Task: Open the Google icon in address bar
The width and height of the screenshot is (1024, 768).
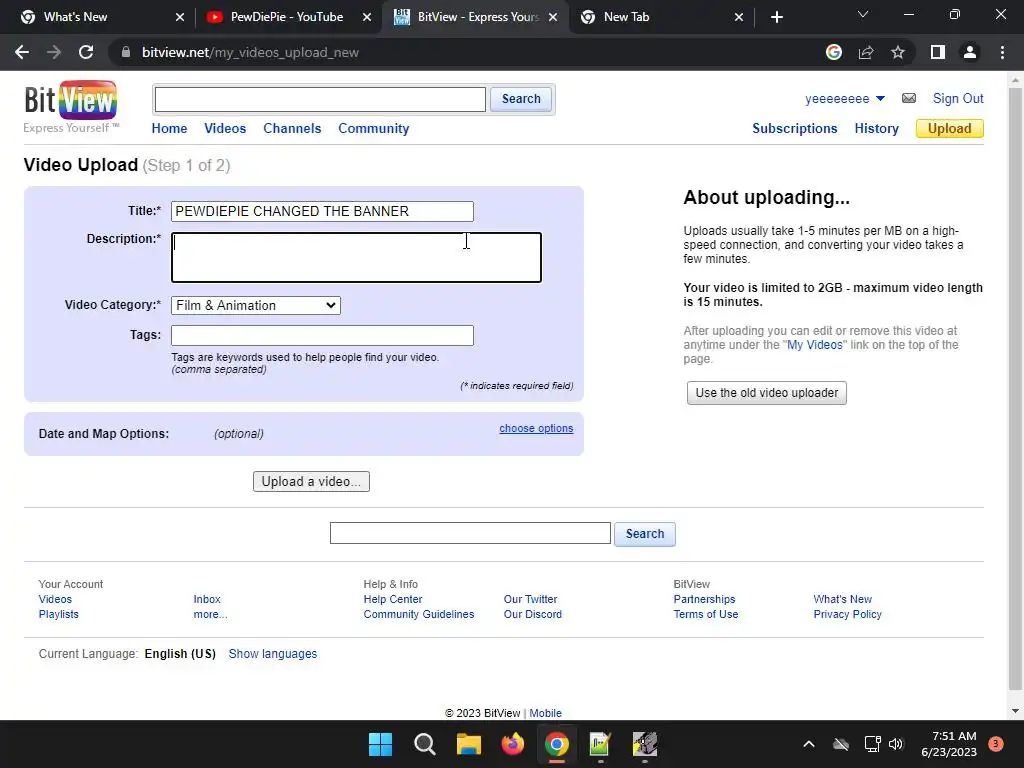Action: [833, 52]
